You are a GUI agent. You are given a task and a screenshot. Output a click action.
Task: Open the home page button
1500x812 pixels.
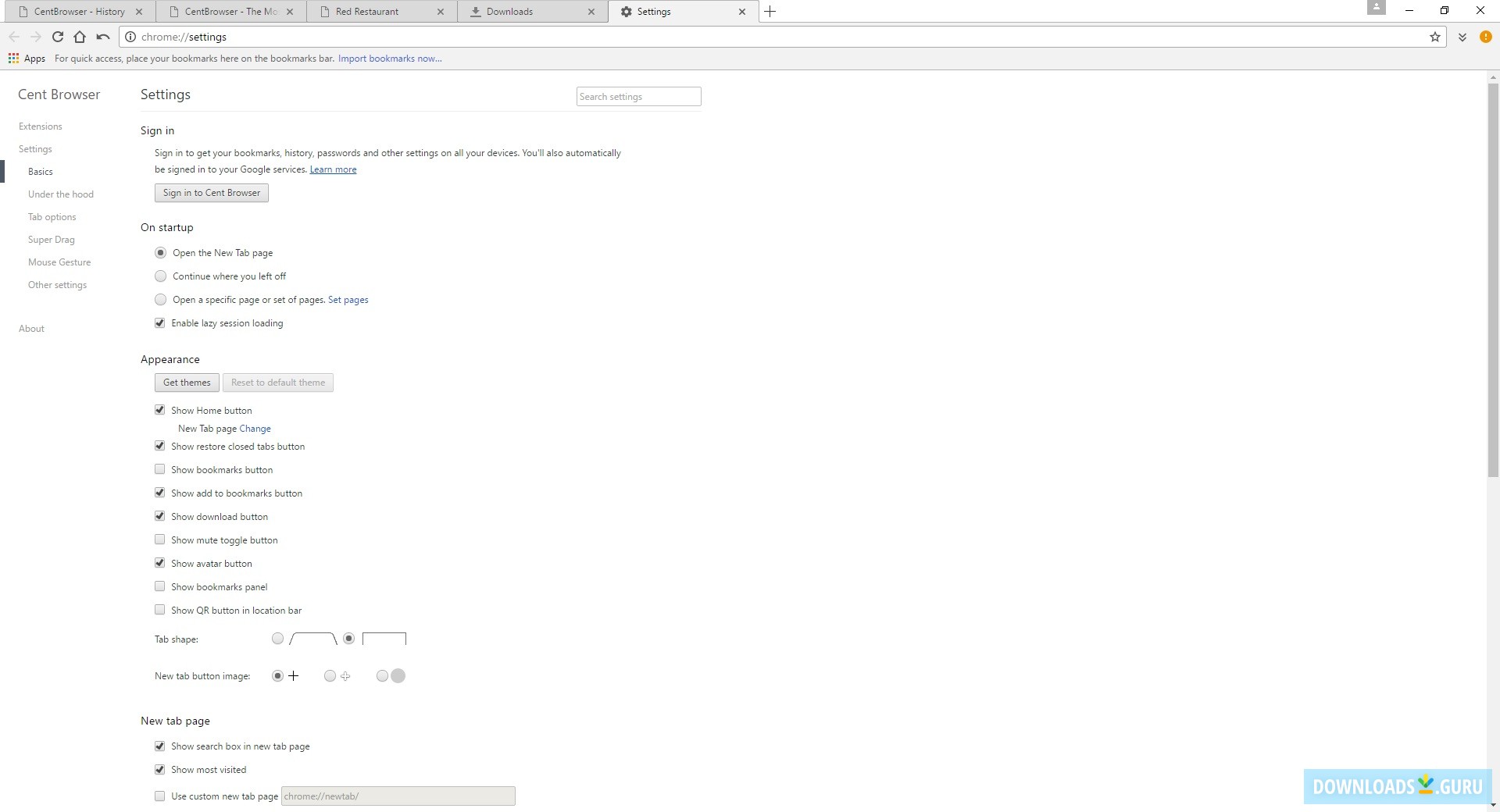(80, 37)
